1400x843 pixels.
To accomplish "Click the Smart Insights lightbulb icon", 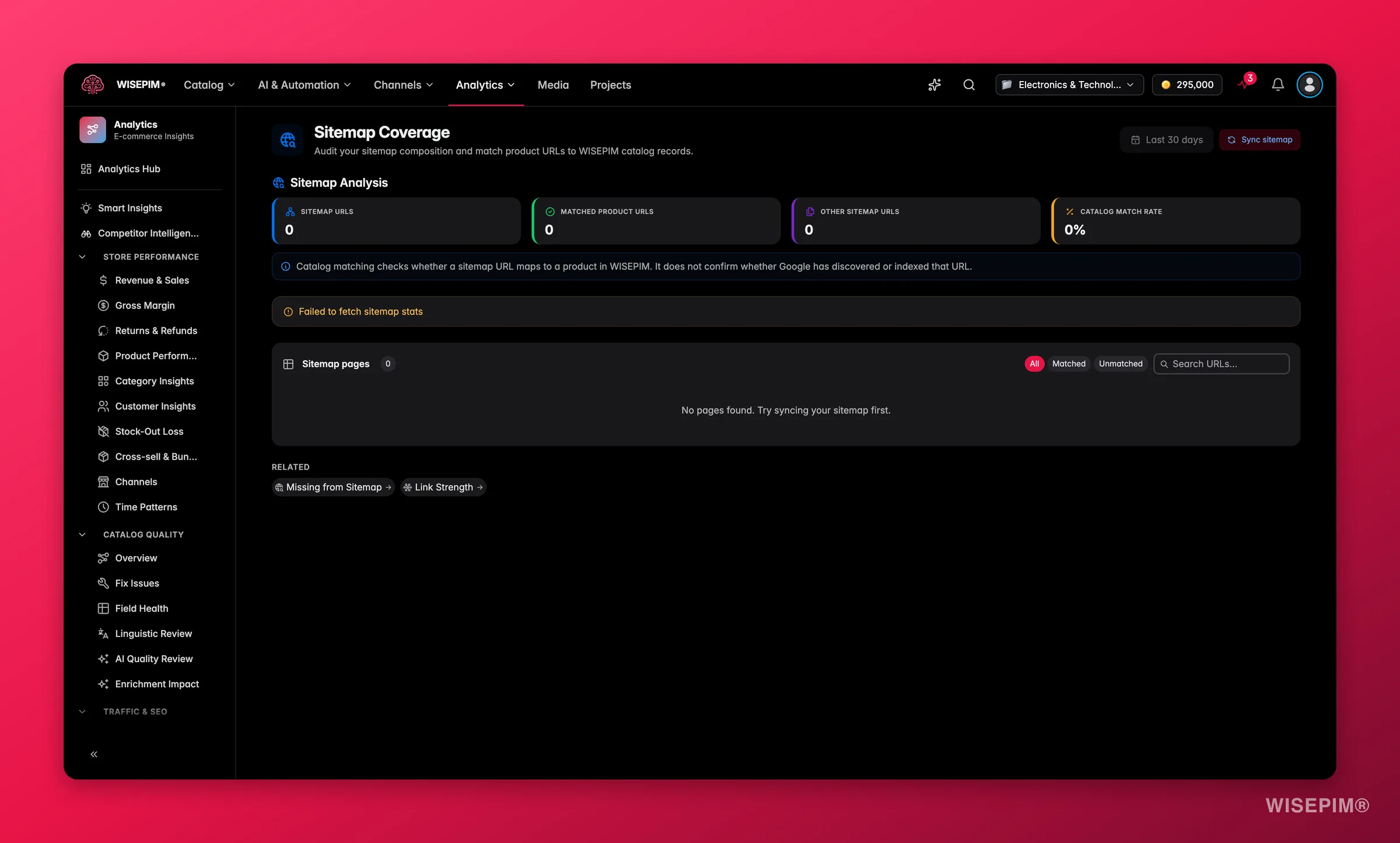I will coord(86,208).
